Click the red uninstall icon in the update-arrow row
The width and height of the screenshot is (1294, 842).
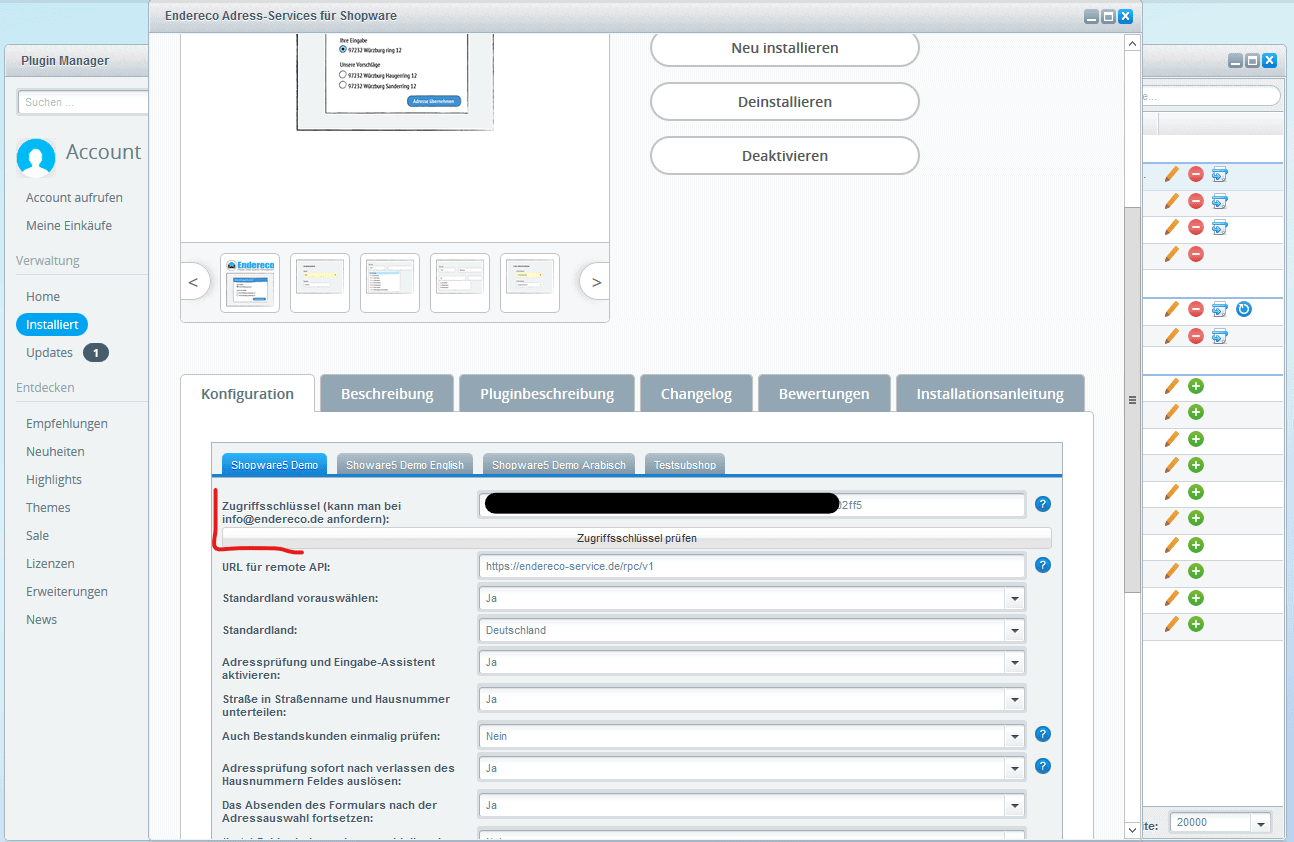[x=1196, y=309]
